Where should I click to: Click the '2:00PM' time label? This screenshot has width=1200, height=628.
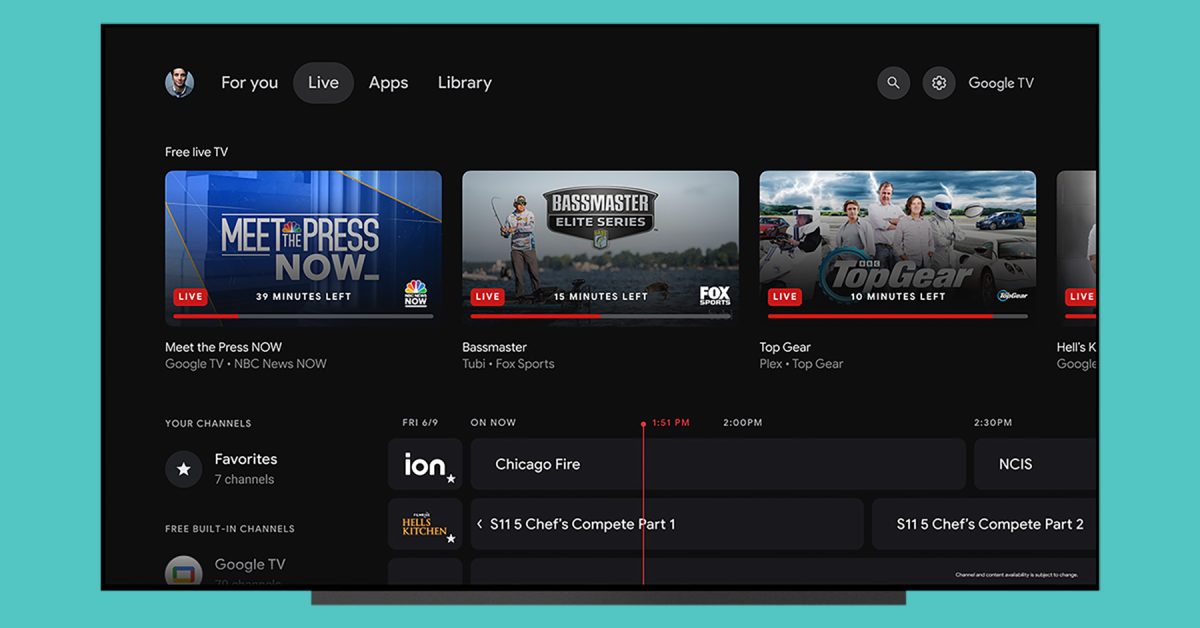tap(743, 423)
